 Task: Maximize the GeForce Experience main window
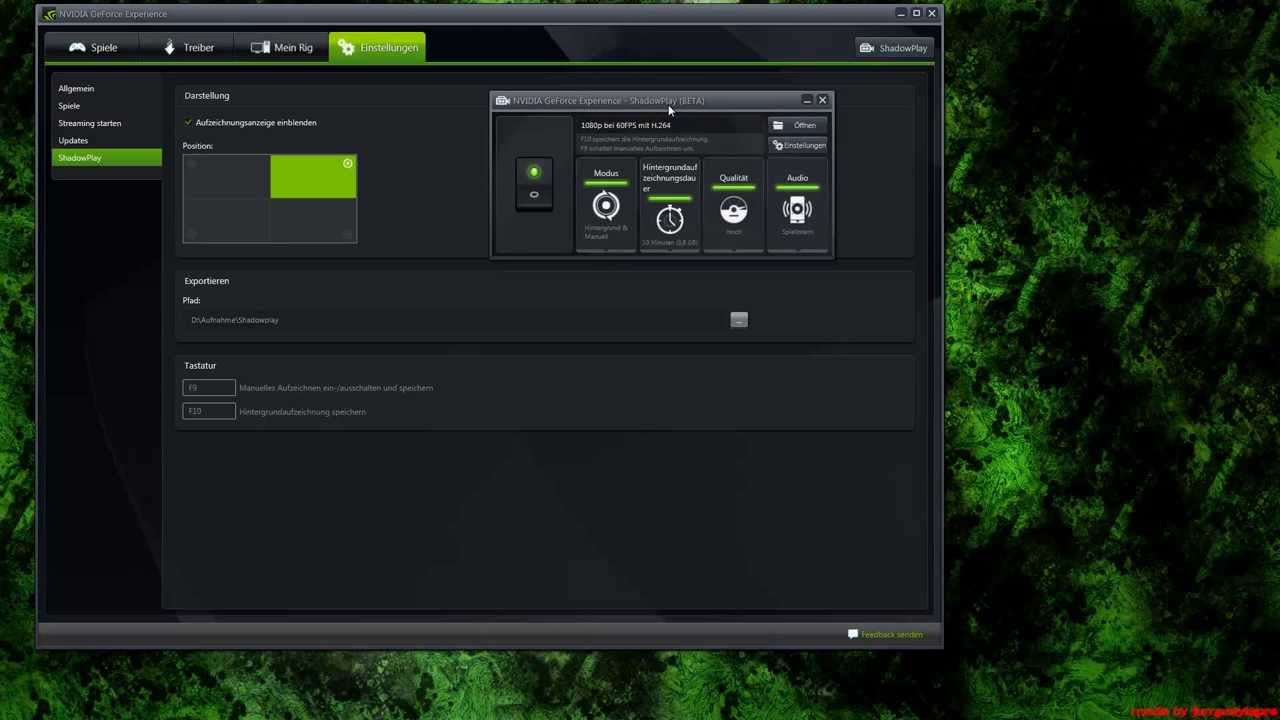click(x=916, y=13)
